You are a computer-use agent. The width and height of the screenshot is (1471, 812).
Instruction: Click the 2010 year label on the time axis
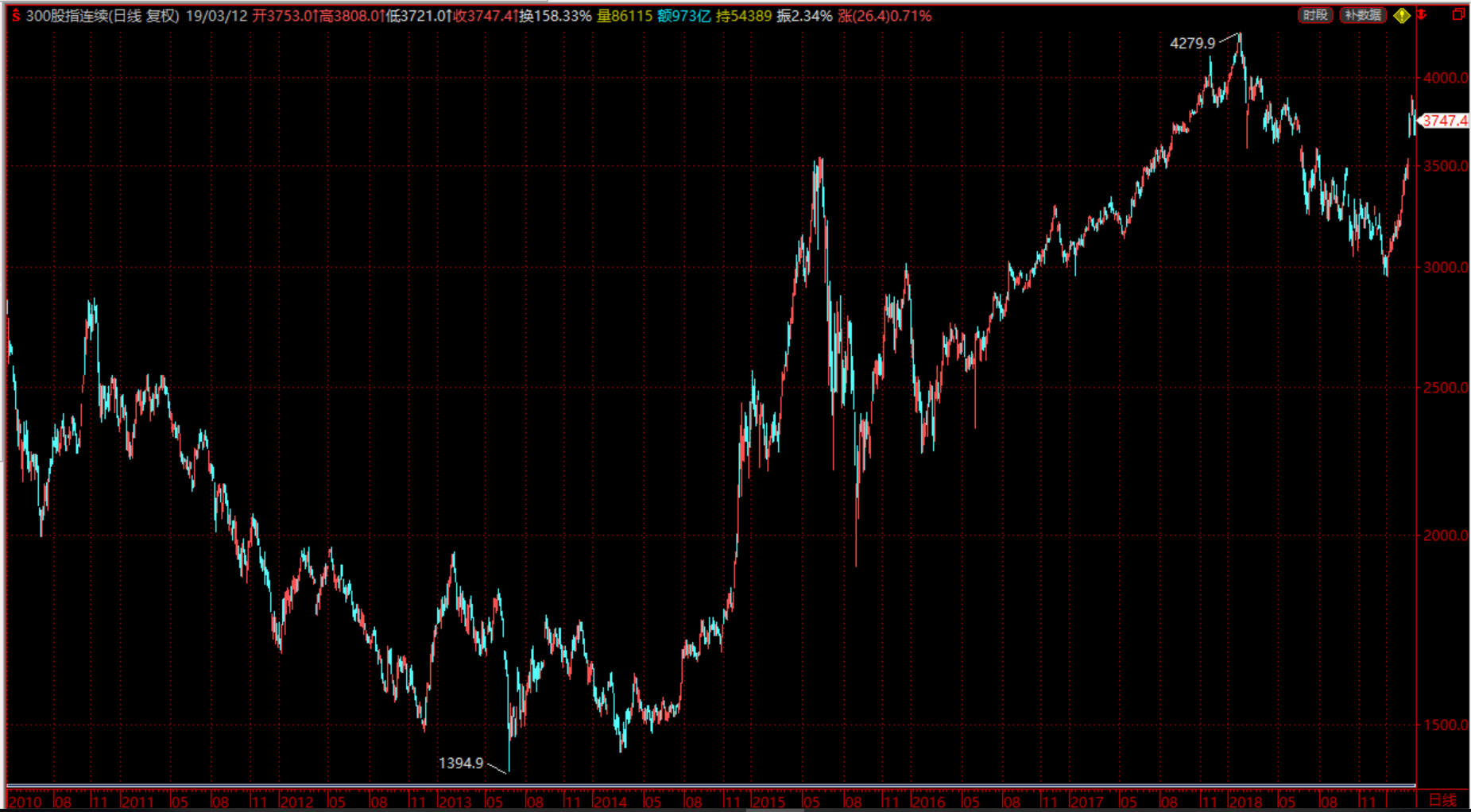pos(25,802)
